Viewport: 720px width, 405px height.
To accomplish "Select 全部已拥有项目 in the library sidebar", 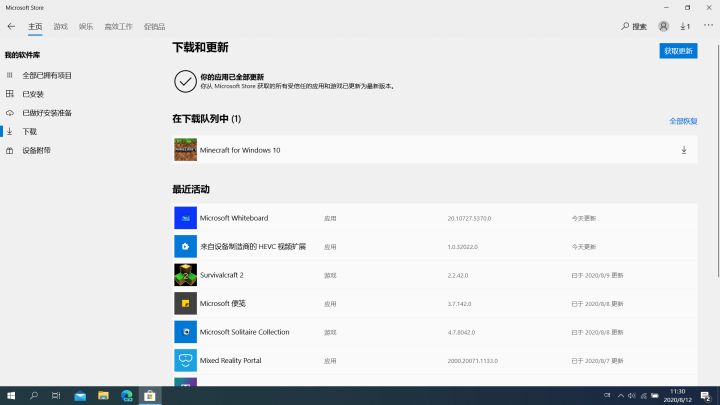I will 47,75.
